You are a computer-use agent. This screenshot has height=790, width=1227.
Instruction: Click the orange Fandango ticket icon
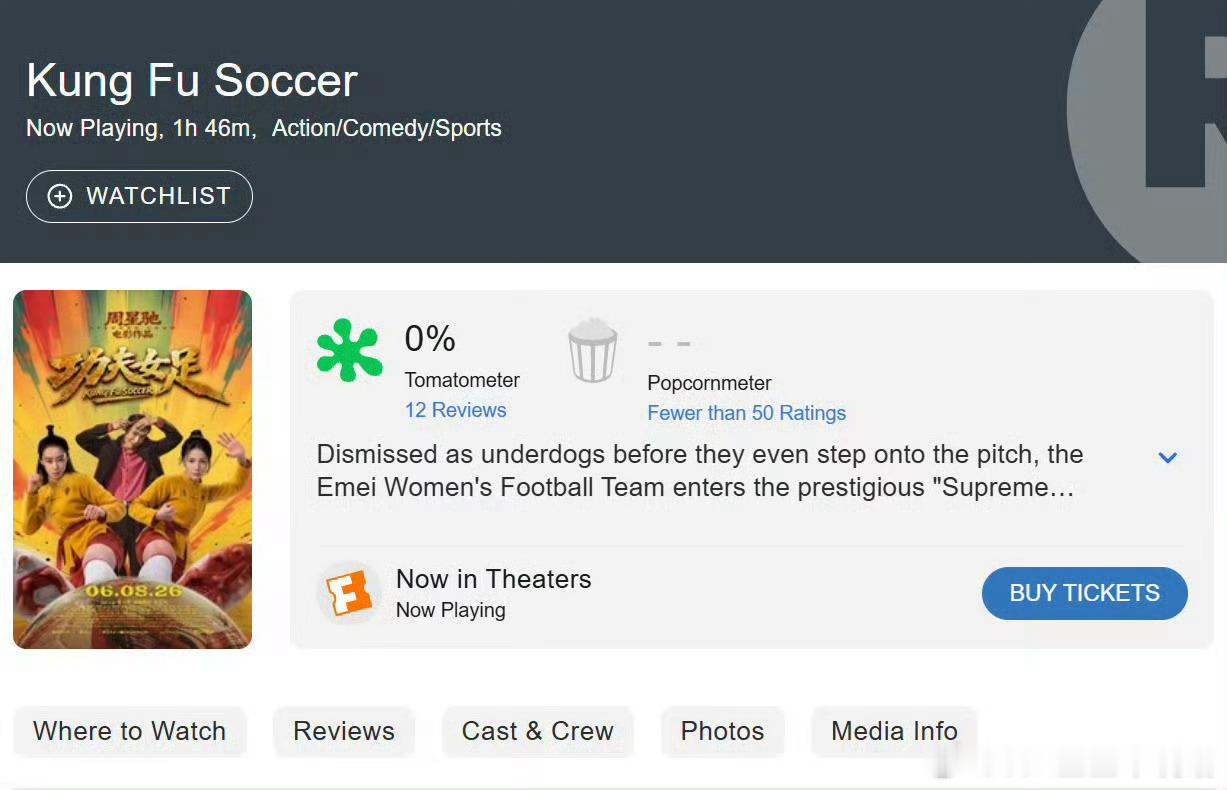[x=349, y=593]
